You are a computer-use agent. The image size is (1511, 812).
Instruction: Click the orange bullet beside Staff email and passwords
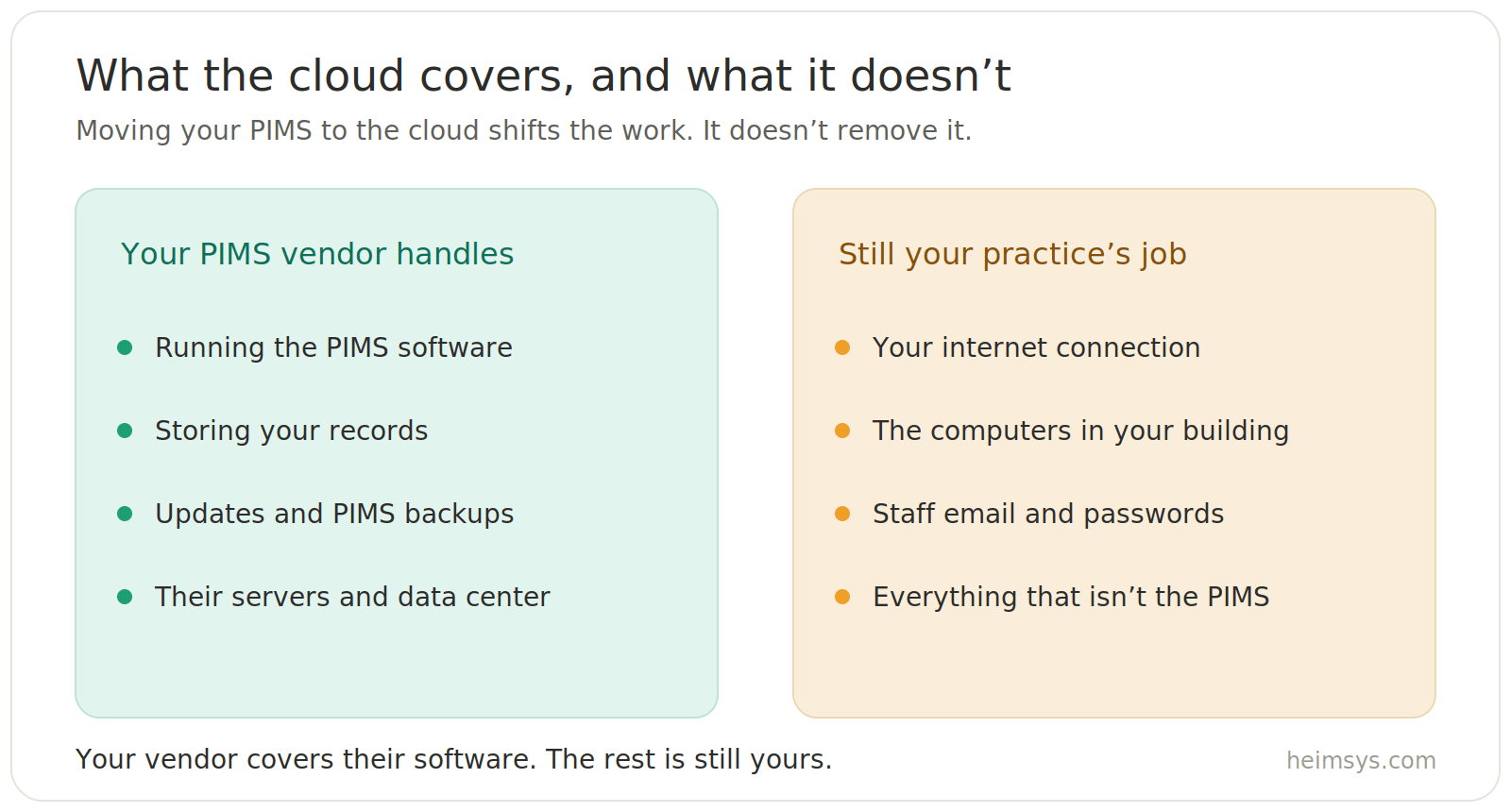pyautogui.click(x=842, y=514)
